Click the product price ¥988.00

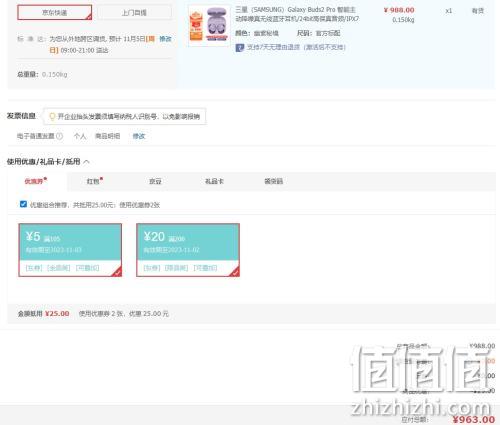click(x=399, y=10)
